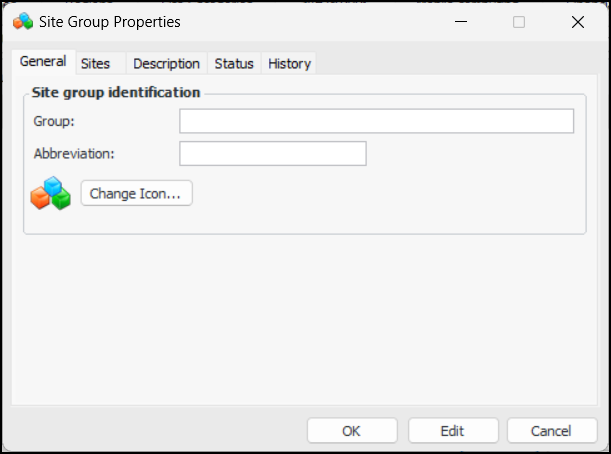
Task: Click the Abbreviation: field label
Action: (75, 154)
